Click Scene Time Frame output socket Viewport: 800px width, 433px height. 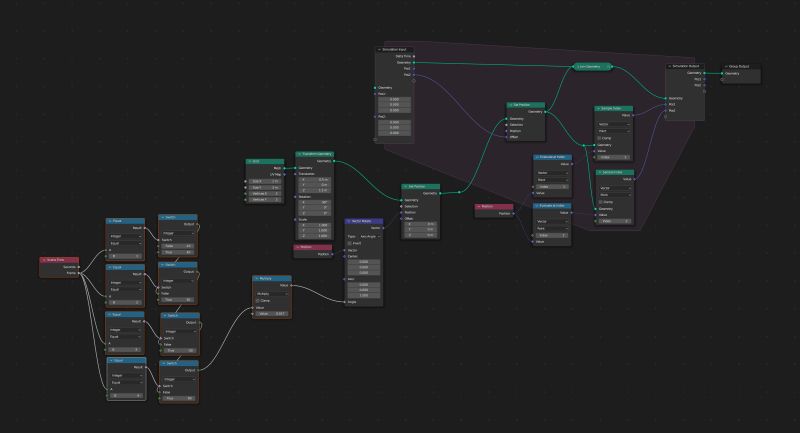pyautogui.click(x=79, y=273)
